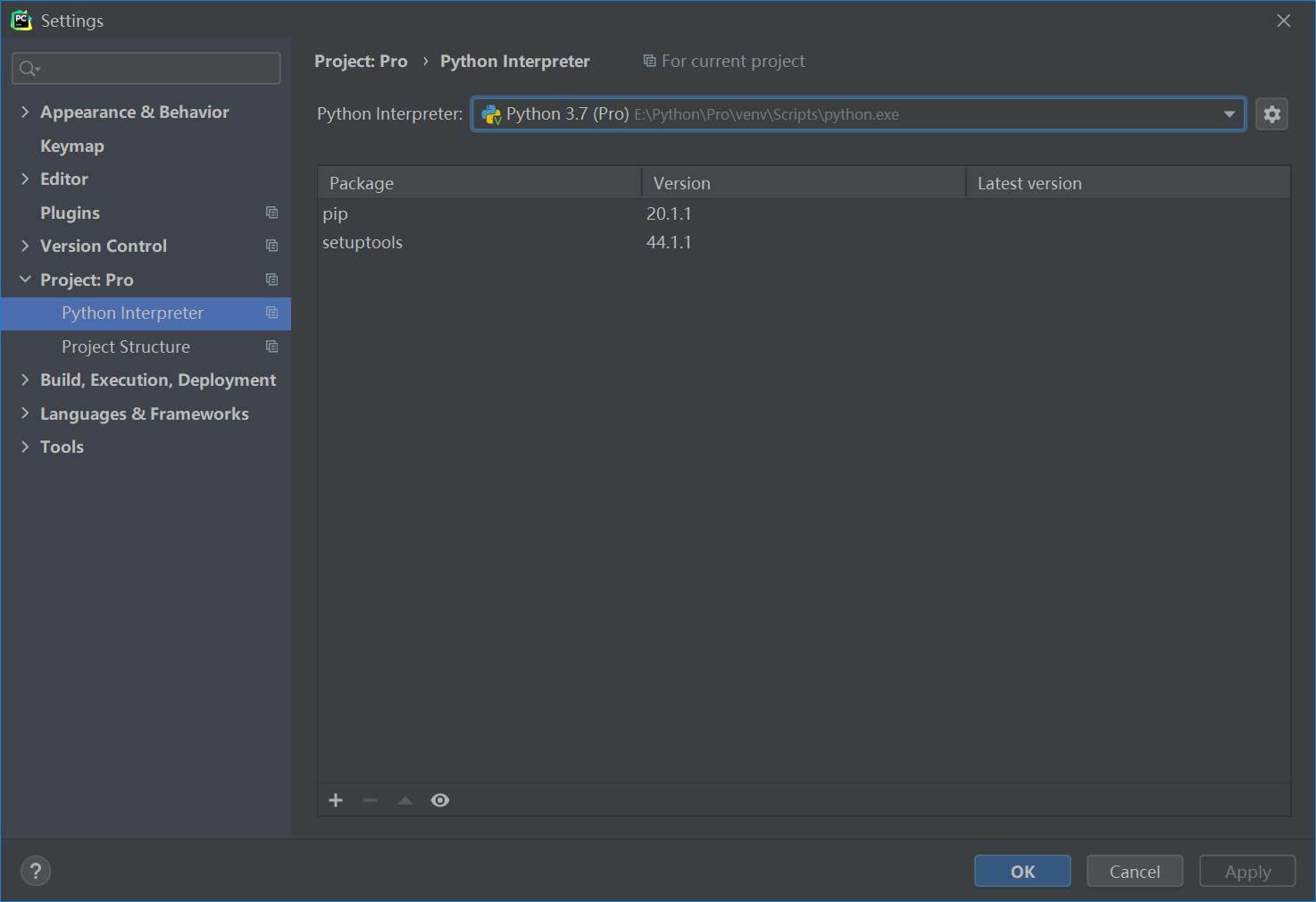Select the setuptools package row
The height and width of the screenshot is (902, 1316).
tap(804, 242)
